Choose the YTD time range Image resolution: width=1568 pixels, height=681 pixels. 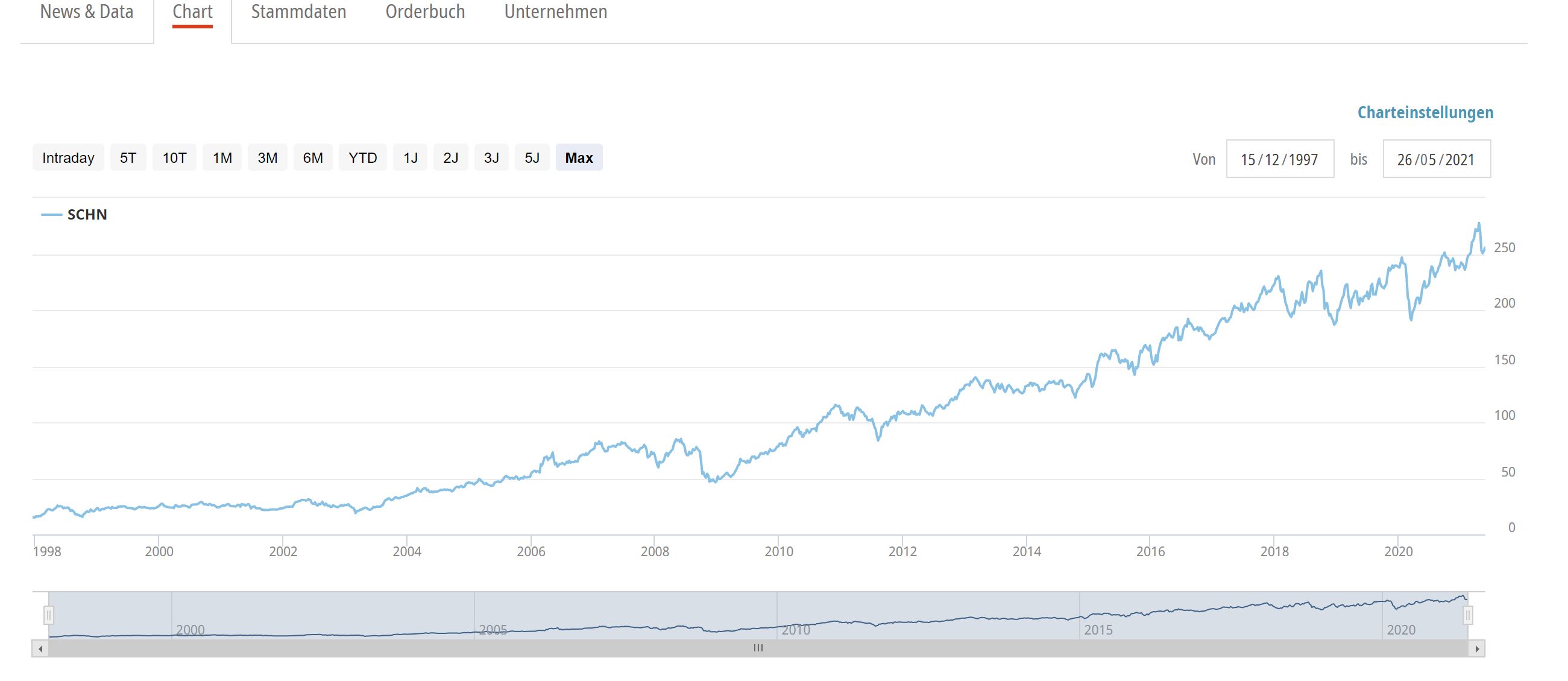[363, 158]
